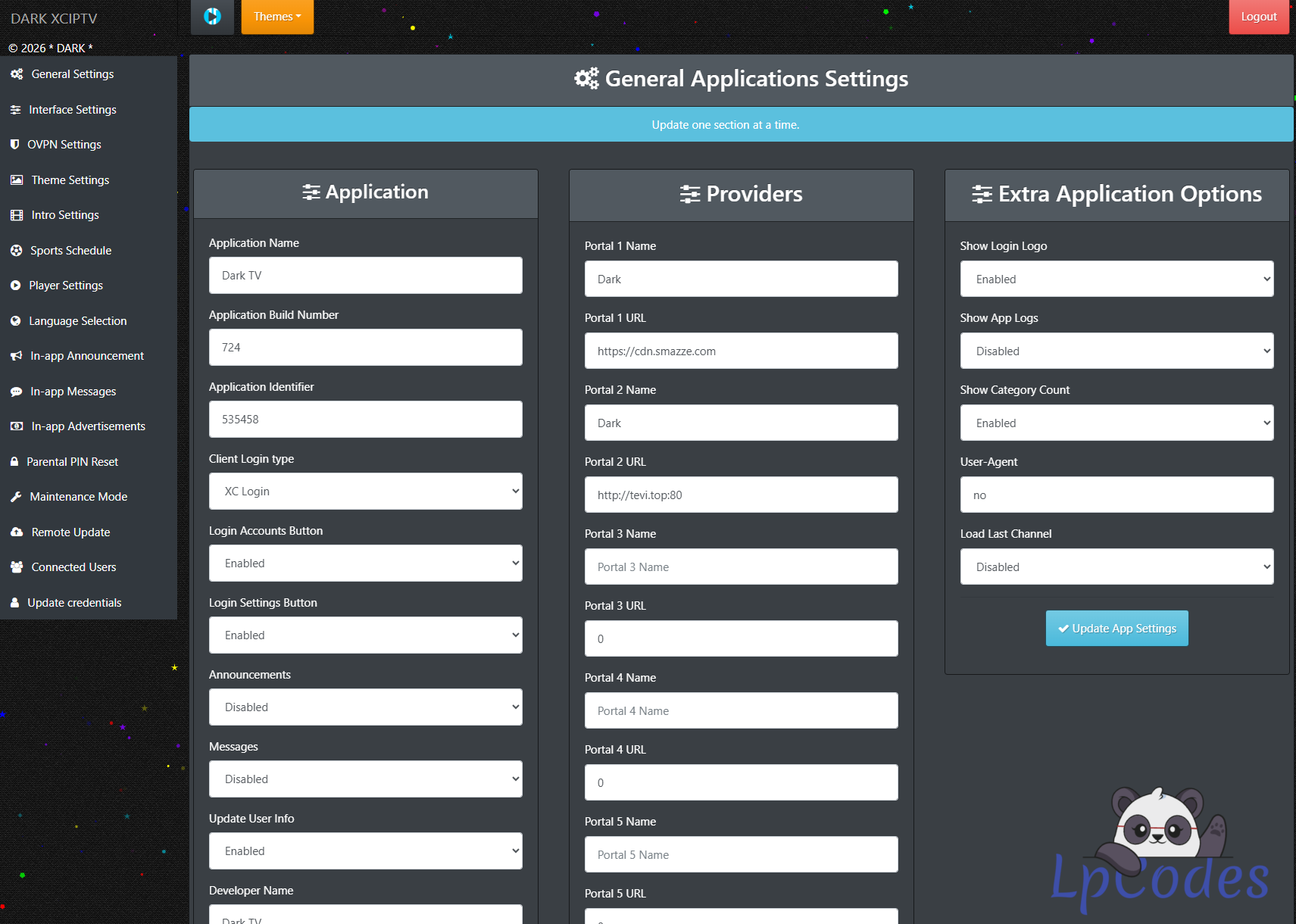This screenshot has width=1296, height=924.
Task: Toggle the Load Last Channel setting selector
Action: coord(1116,567)
